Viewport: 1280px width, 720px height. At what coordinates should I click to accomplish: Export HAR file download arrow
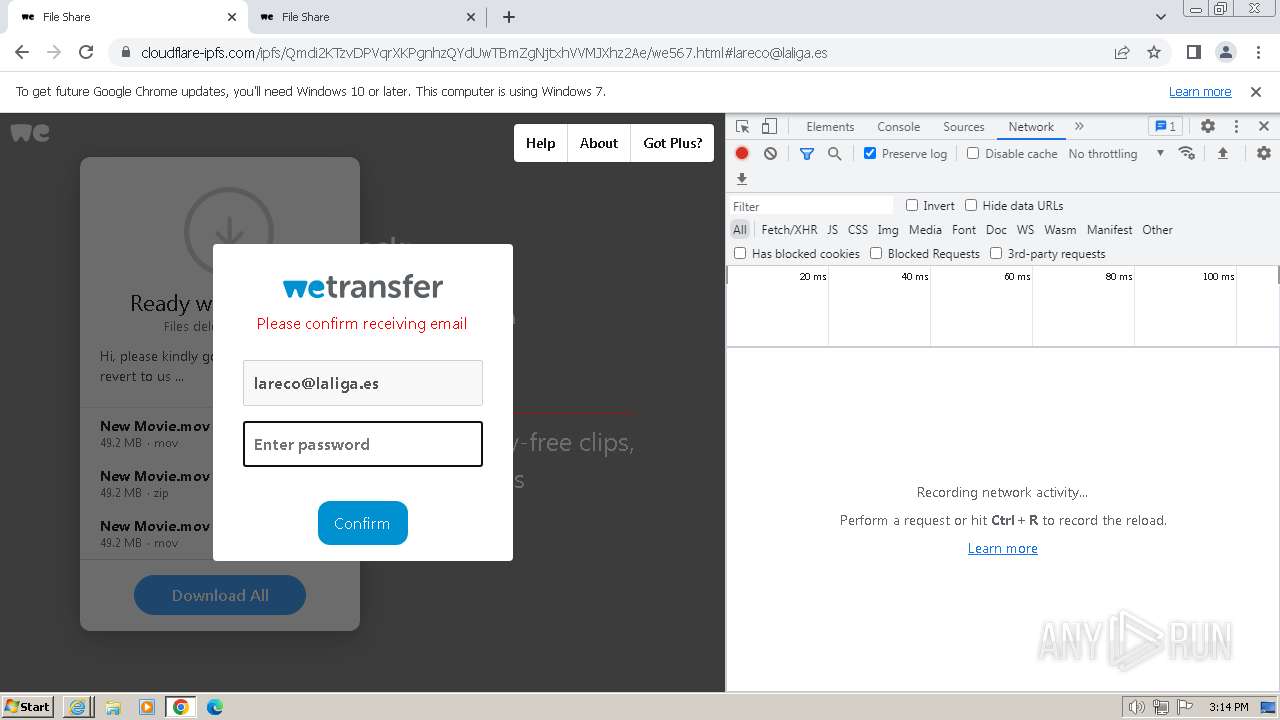click(x=742, y=179)
